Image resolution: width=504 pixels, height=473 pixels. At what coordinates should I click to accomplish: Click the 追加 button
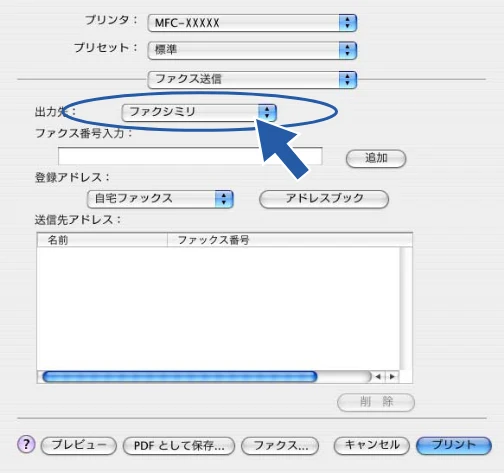[376, 158]
